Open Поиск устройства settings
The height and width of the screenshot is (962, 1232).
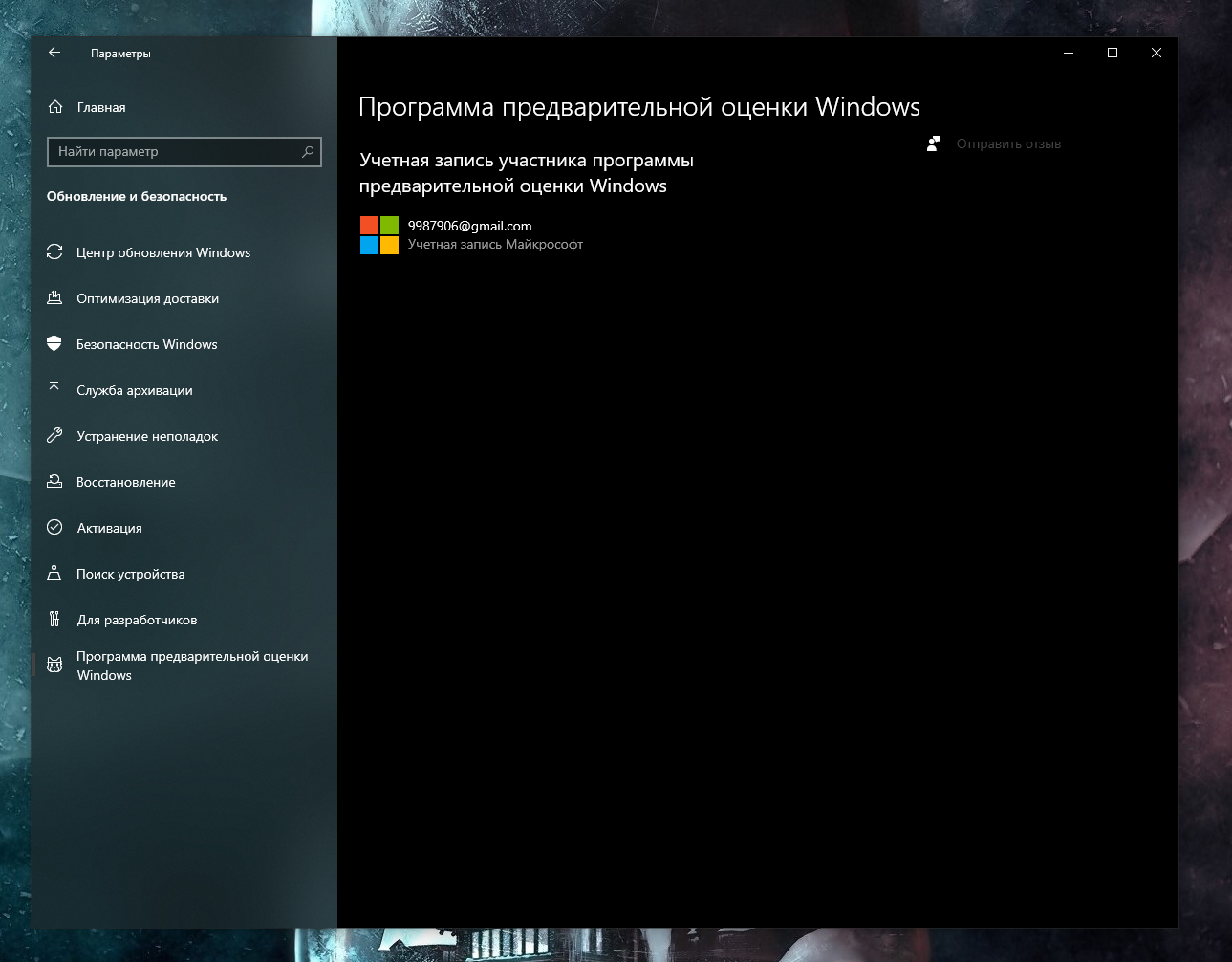pos(184,574)
